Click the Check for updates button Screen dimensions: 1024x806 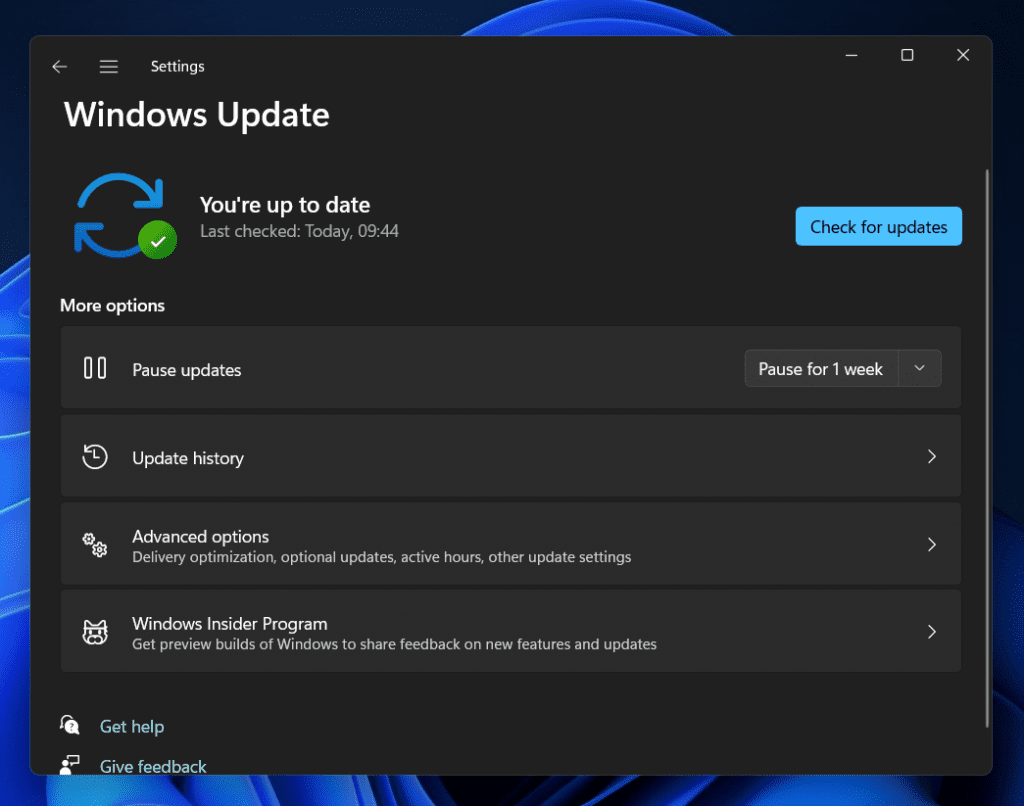point(878,226)
